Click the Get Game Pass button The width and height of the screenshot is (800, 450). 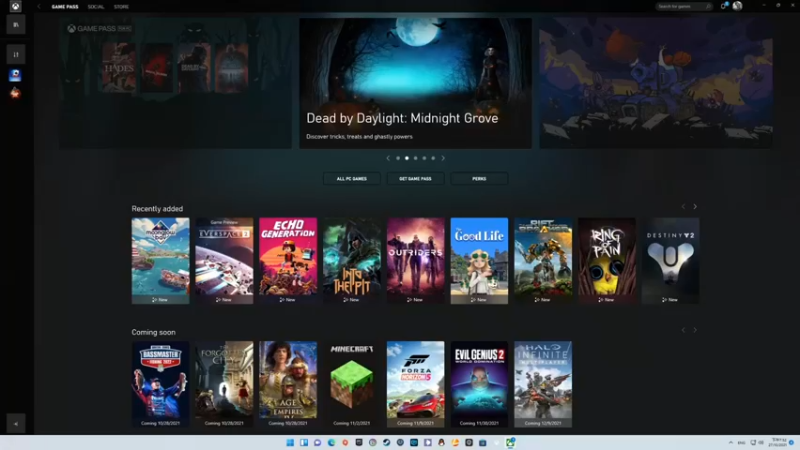[x=415, y=179]
